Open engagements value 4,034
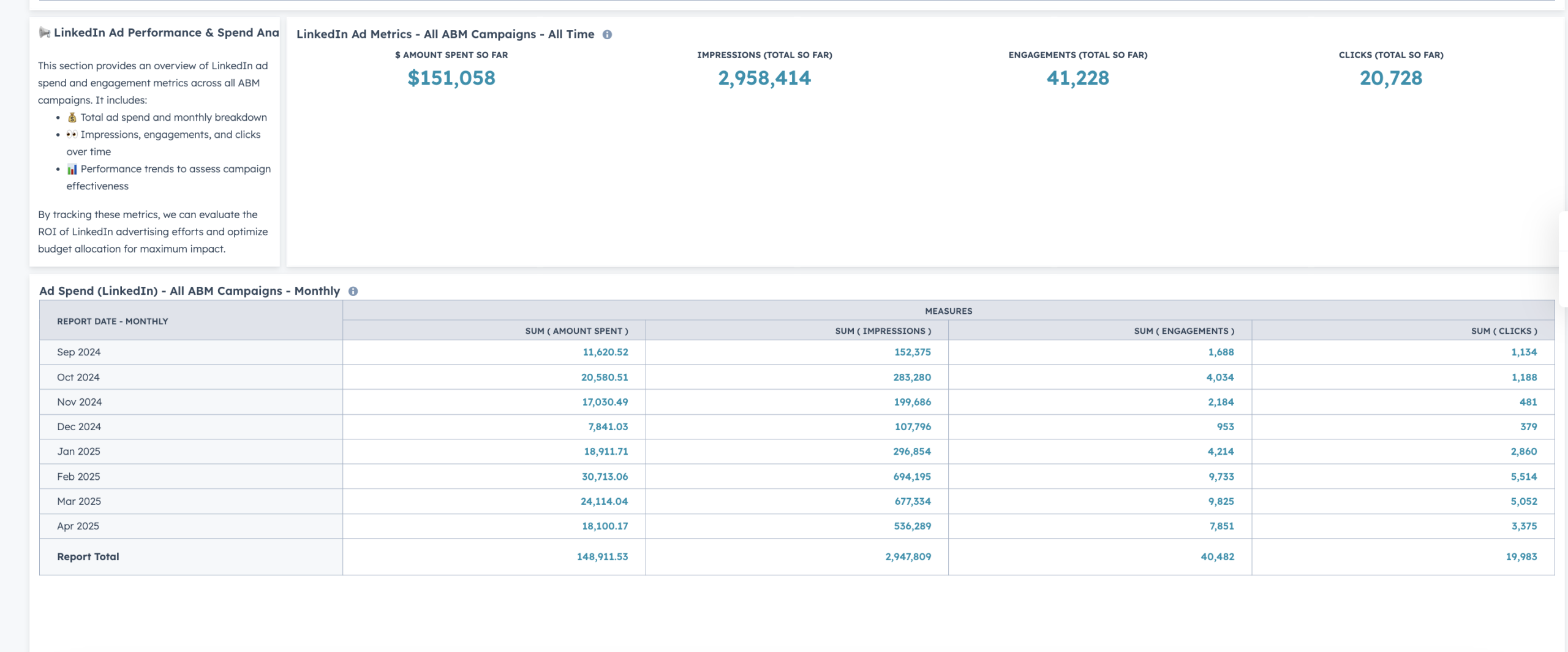 tap(1220, 377)
